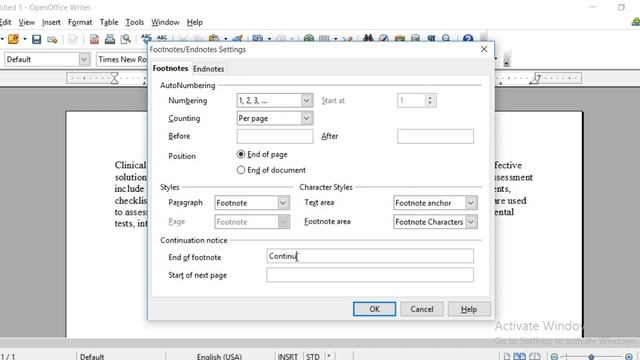
Task: Open the Insert menu
Action: (x=51, y=22)
